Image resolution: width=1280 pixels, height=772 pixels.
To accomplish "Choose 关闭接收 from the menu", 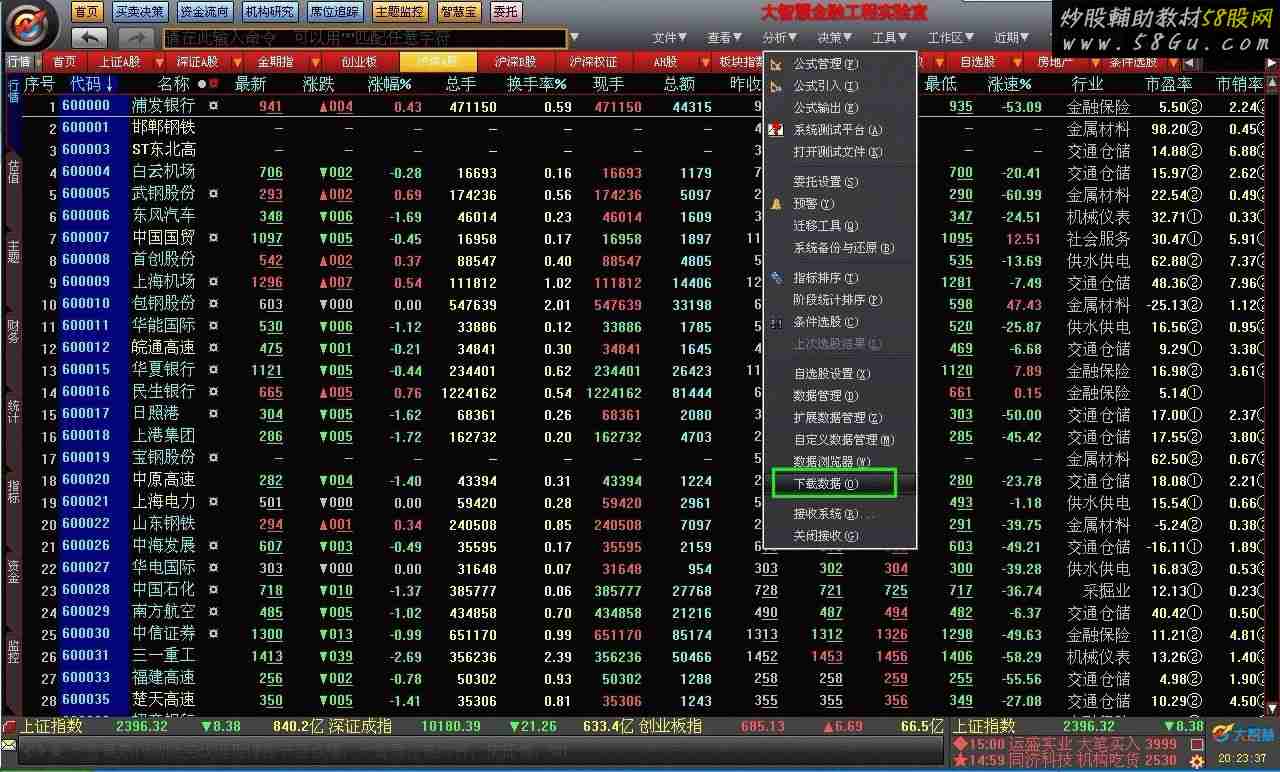I will pos(840,536).
